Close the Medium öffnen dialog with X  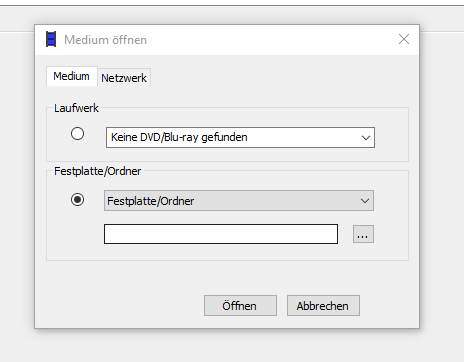(404, 39)
